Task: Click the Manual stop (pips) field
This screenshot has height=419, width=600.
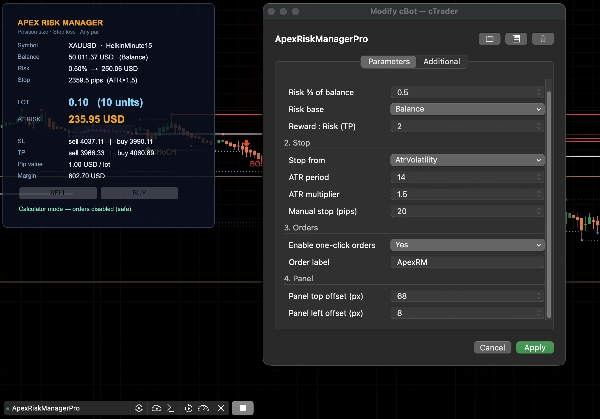Action: pyautogui.click(x=467, y=211)
